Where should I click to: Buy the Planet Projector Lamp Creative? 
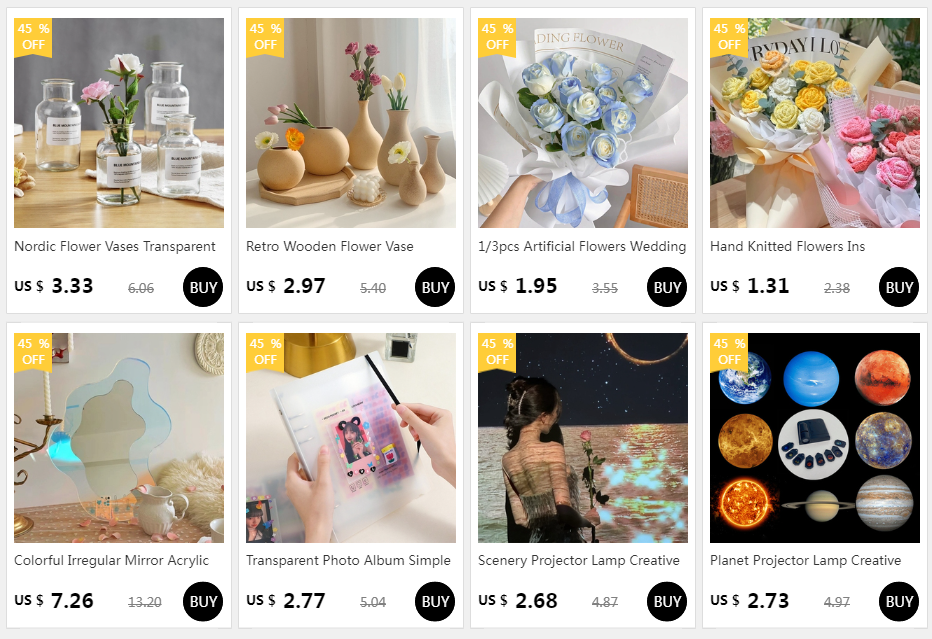[x=898, y=602]
